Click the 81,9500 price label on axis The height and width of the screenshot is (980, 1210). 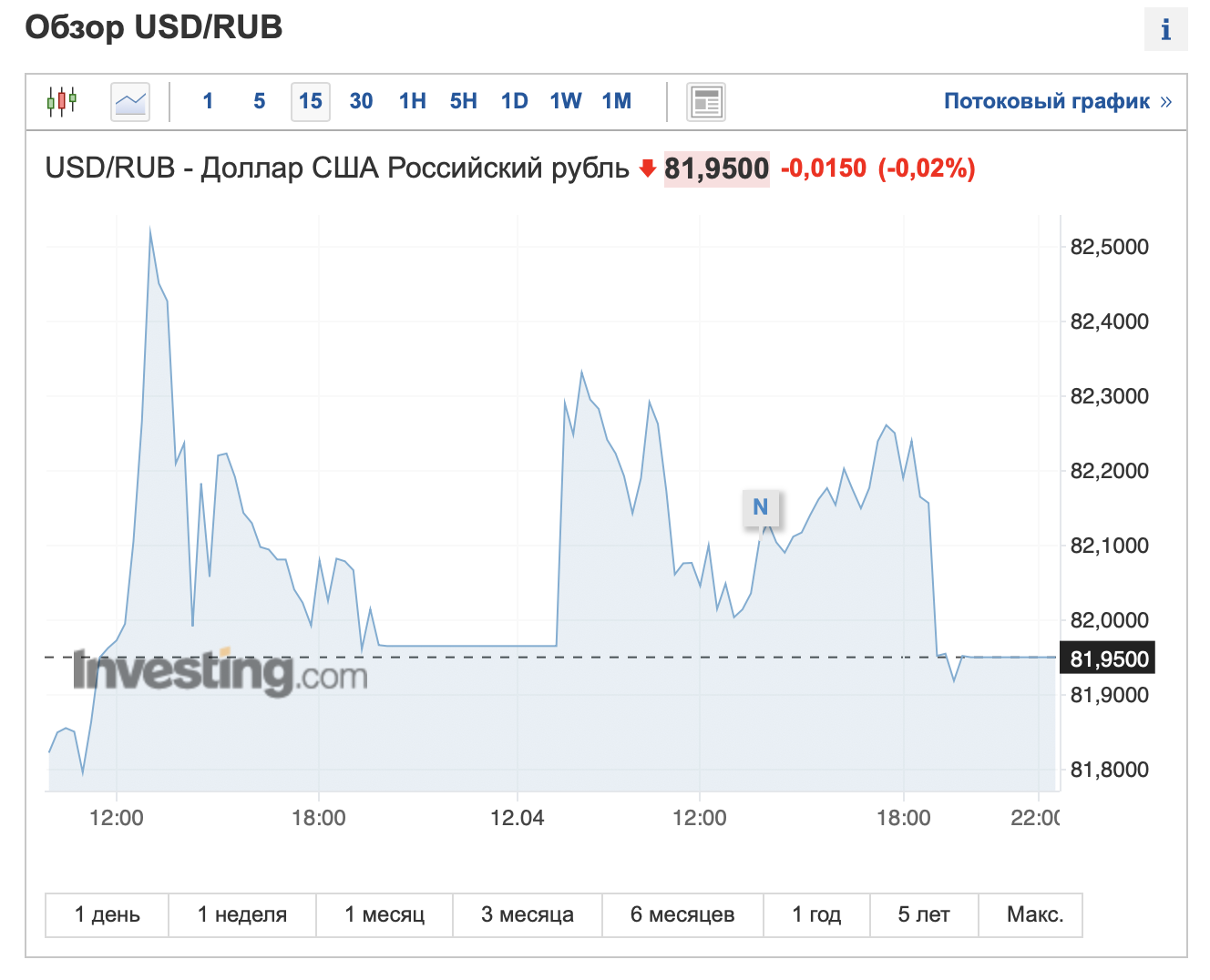pyautogui.click(x=1108, y=658)
